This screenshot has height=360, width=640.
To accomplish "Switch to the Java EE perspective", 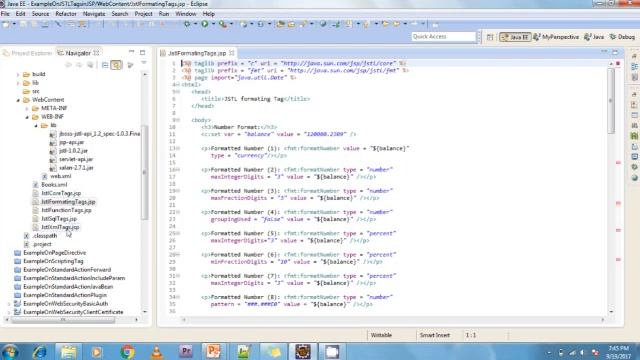I will [516, 37].
